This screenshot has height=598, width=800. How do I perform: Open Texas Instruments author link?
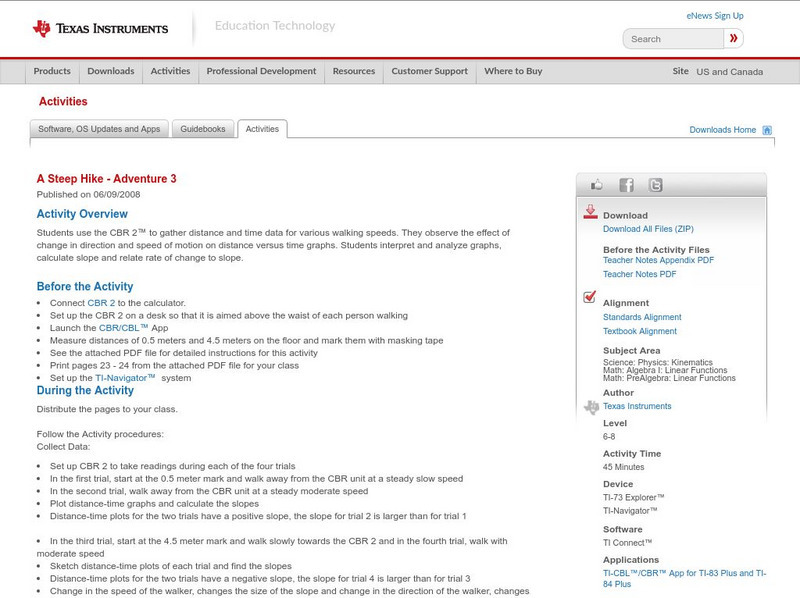point(637,406)
